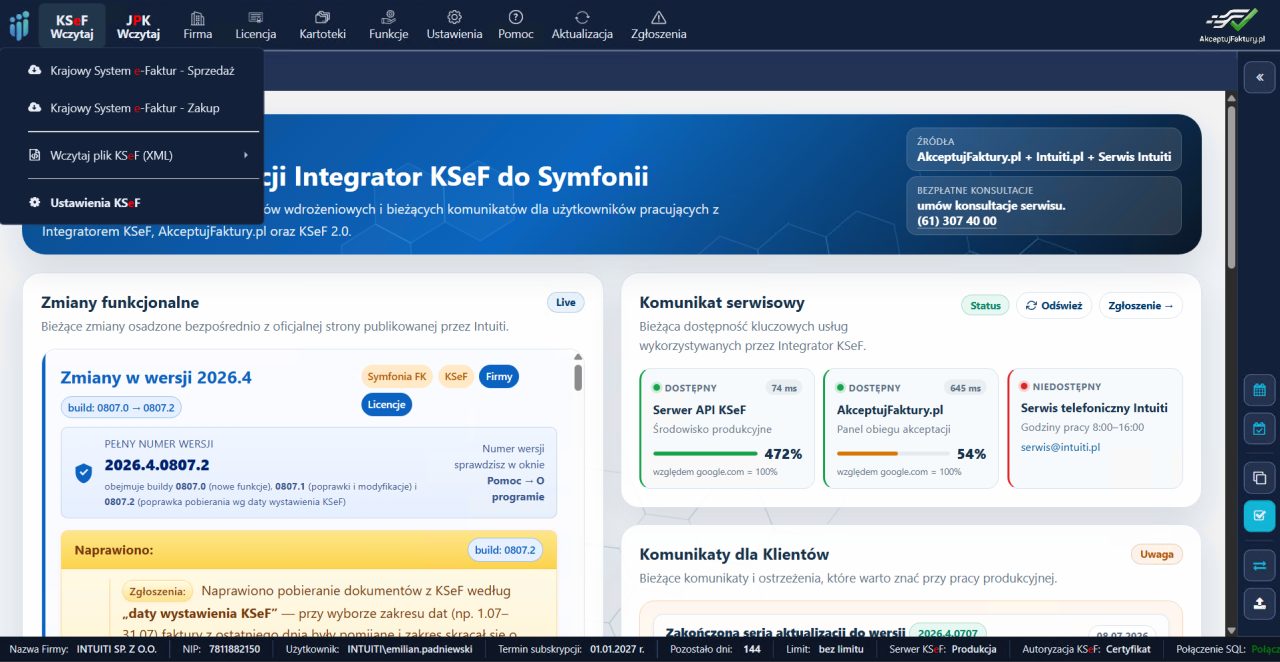Click the Serwis telefoniczny Intuiti card

coord(1095,428)
